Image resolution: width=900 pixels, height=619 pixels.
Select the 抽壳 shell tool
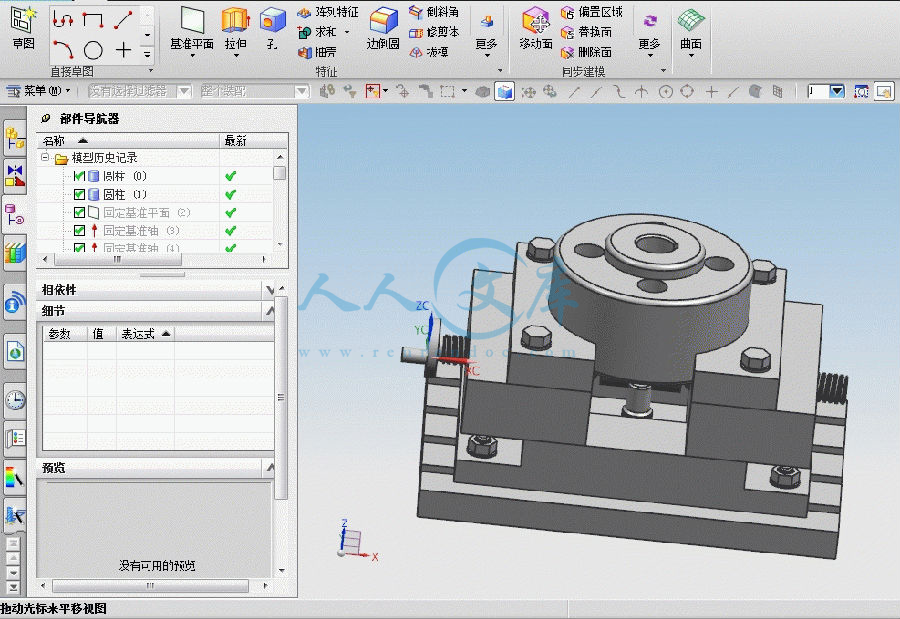pyautogui.click(x=317, y=52)
